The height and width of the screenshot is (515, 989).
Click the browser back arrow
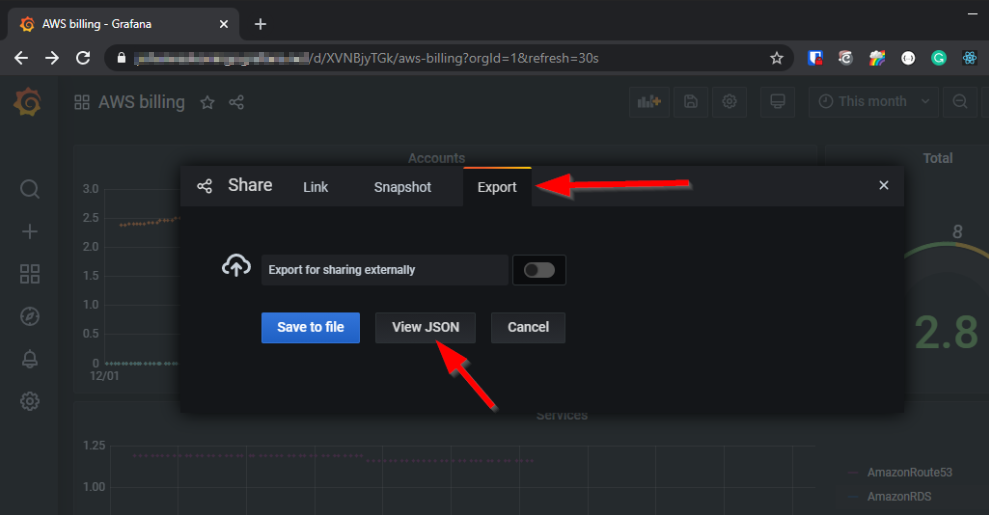click(21, 58)
